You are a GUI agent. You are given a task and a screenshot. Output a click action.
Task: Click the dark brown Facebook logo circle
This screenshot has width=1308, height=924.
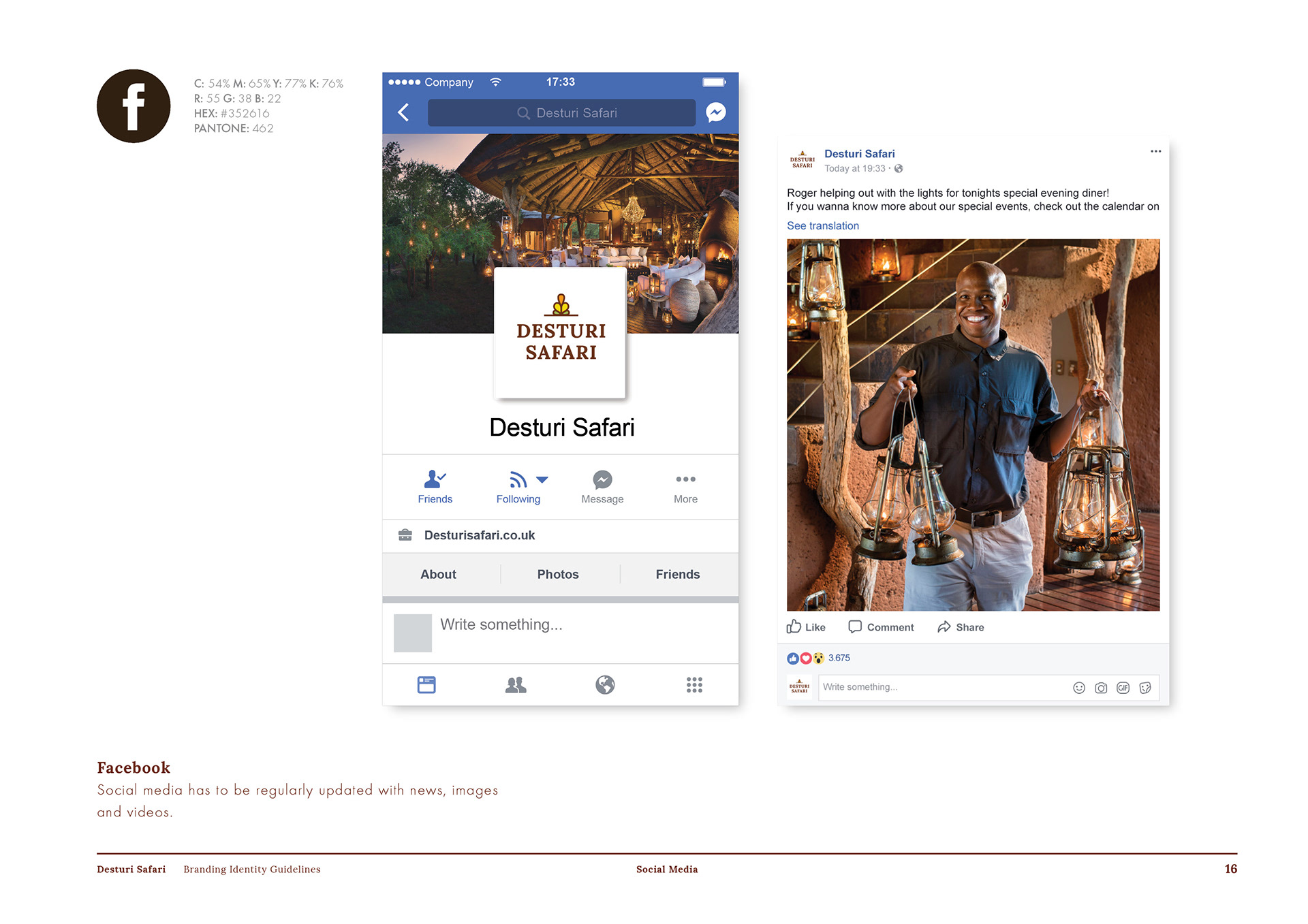click(134, 106)
